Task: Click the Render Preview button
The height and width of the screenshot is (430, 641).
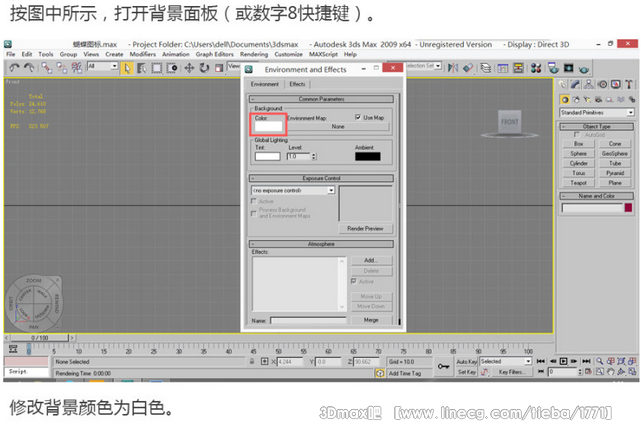Action: click(365, 228)
